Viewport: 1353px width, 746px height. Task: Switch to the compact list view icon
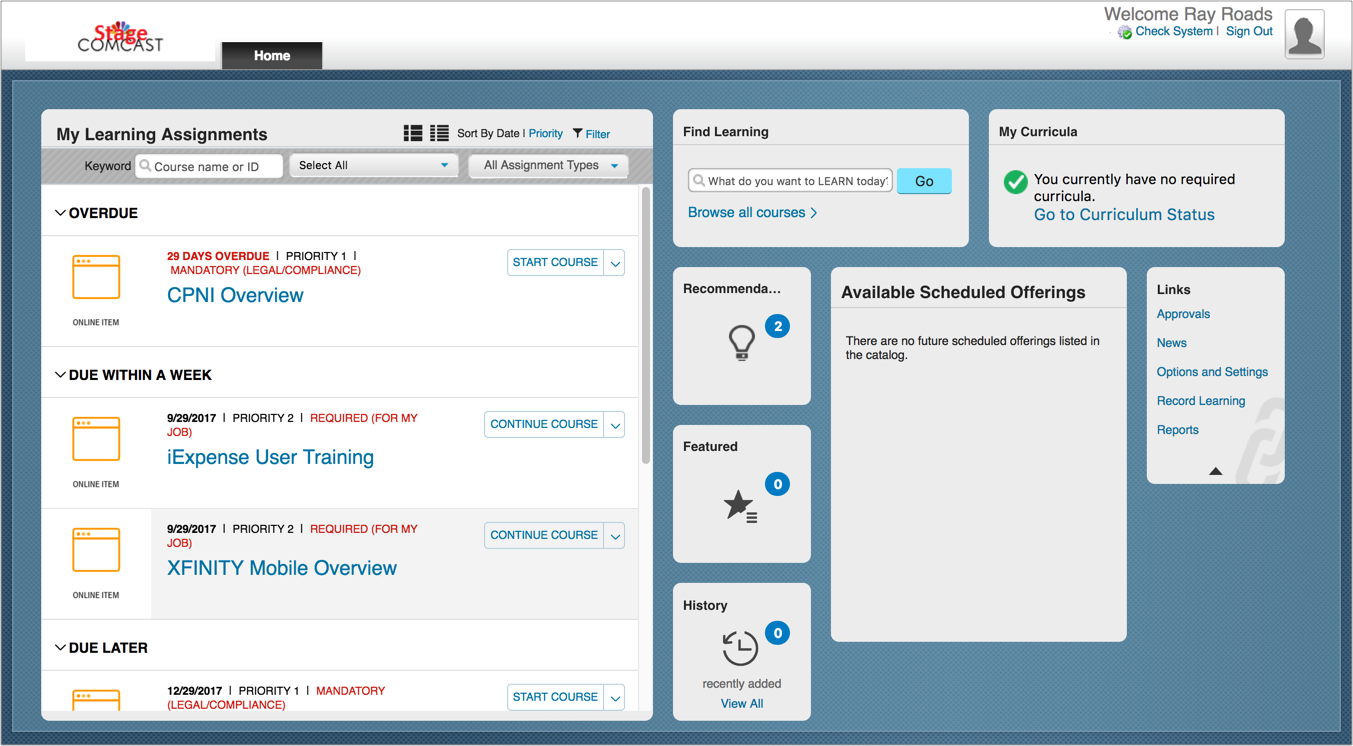point(439,133)
